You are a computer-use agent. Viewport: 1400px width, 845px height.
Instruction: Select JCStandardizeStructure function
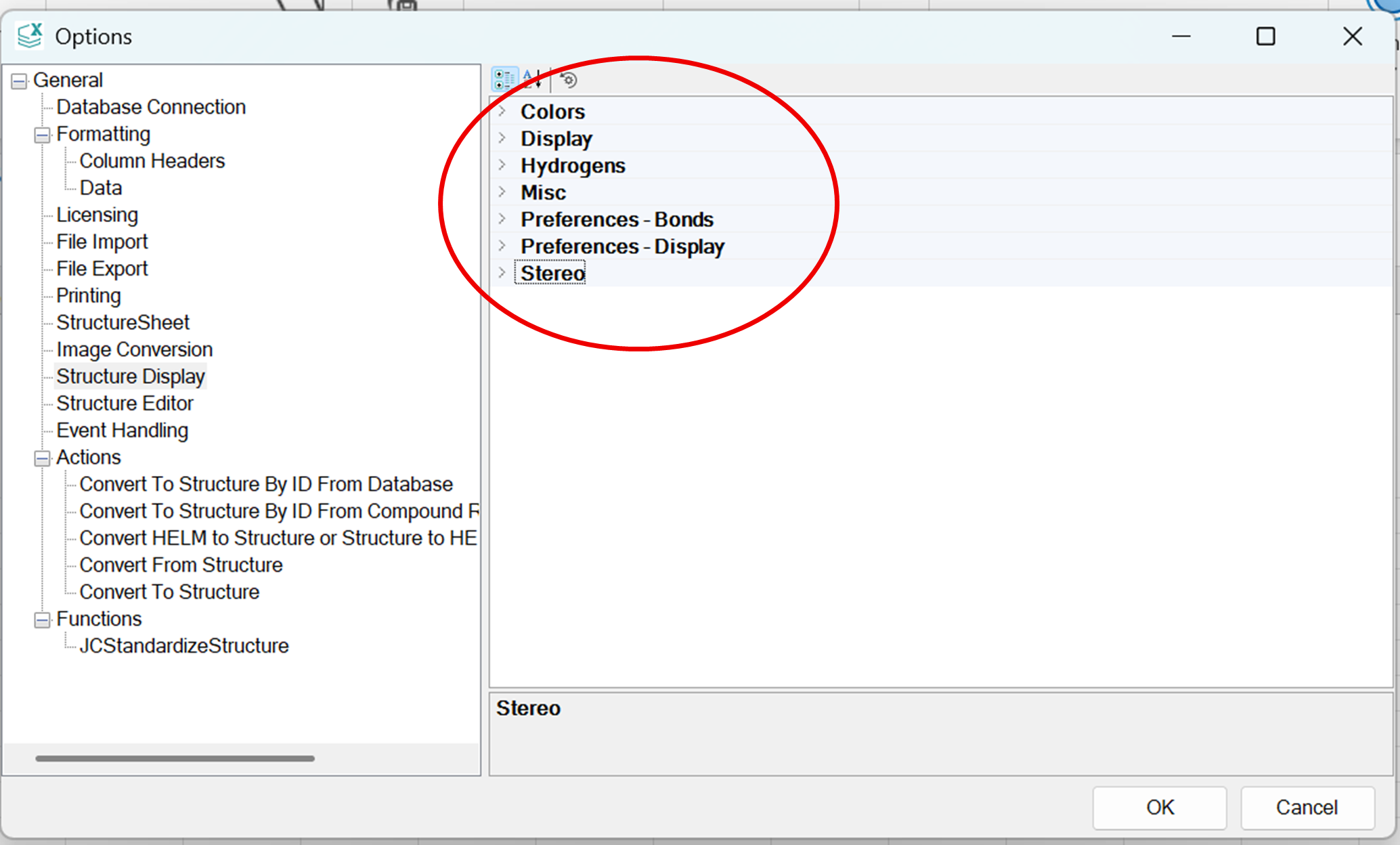[183, 646]
